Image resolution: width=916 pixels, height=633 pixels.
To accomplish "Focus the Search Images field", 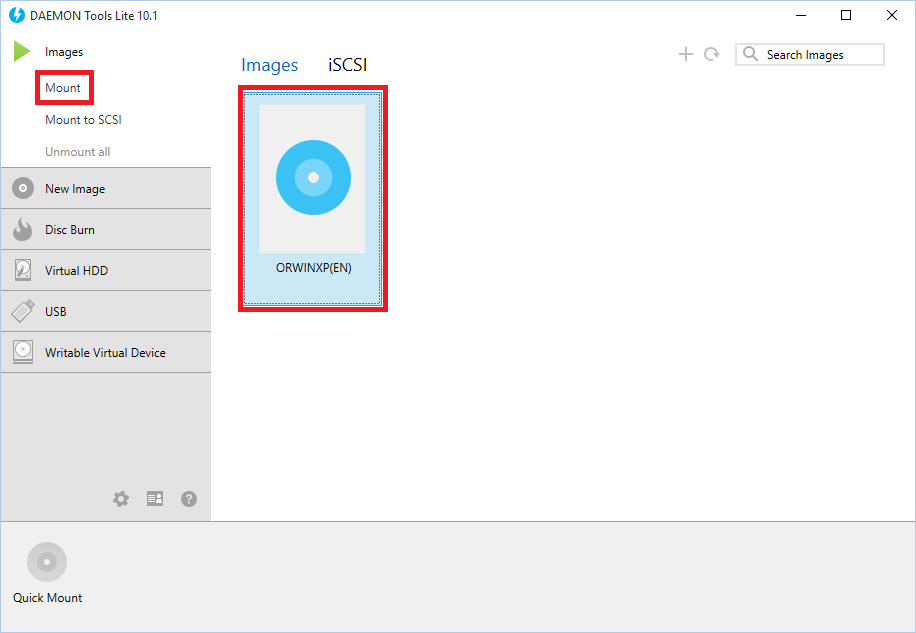I will click(x=810, y=54).
